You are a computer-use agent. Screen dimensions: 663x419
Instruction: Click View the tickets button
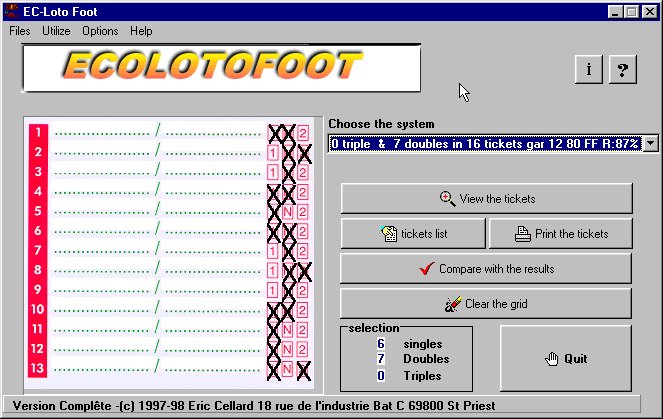[487, 199]
